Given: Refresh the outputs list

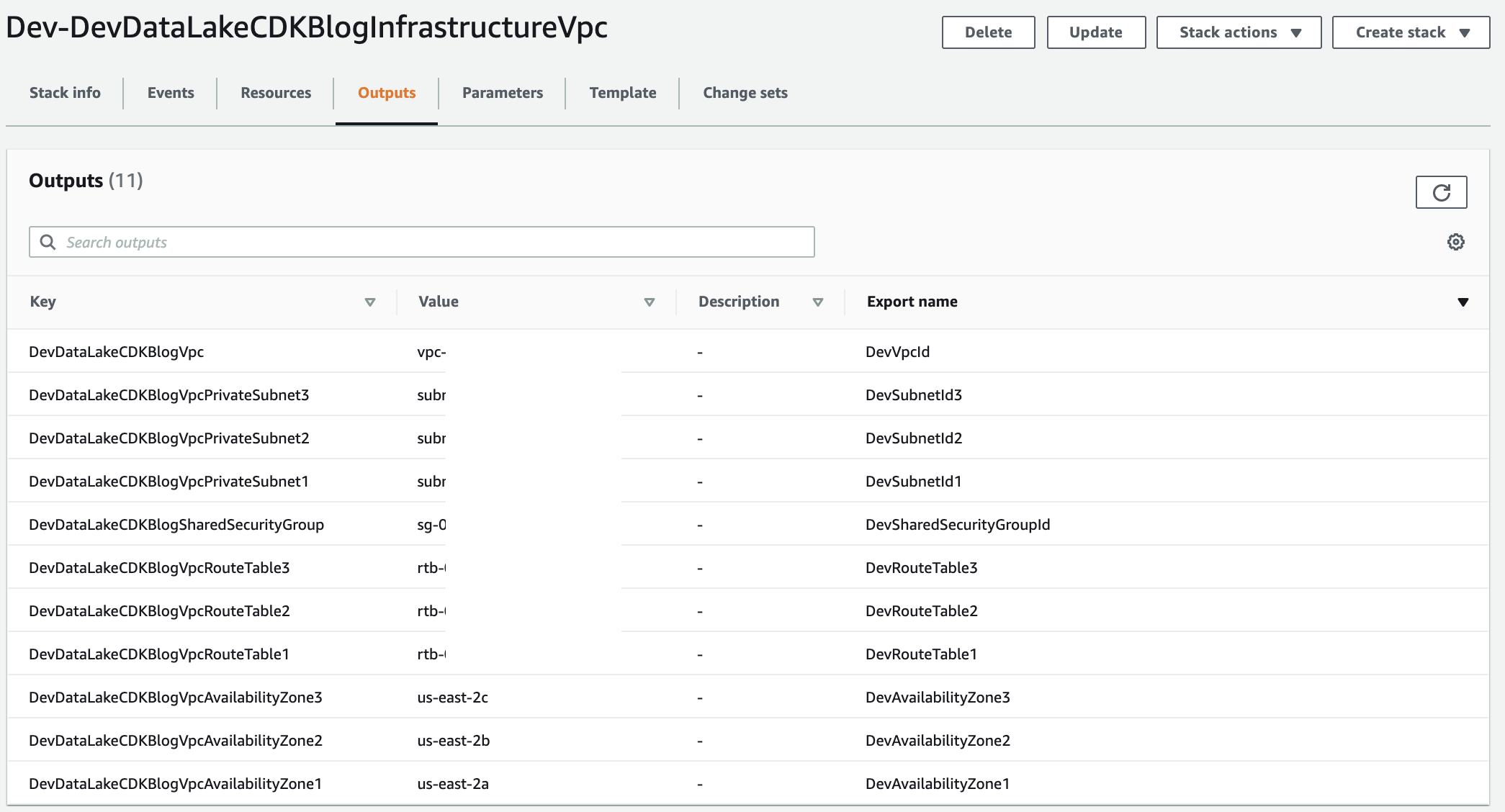Looking at the screenshot, I should click(1441, 192).
